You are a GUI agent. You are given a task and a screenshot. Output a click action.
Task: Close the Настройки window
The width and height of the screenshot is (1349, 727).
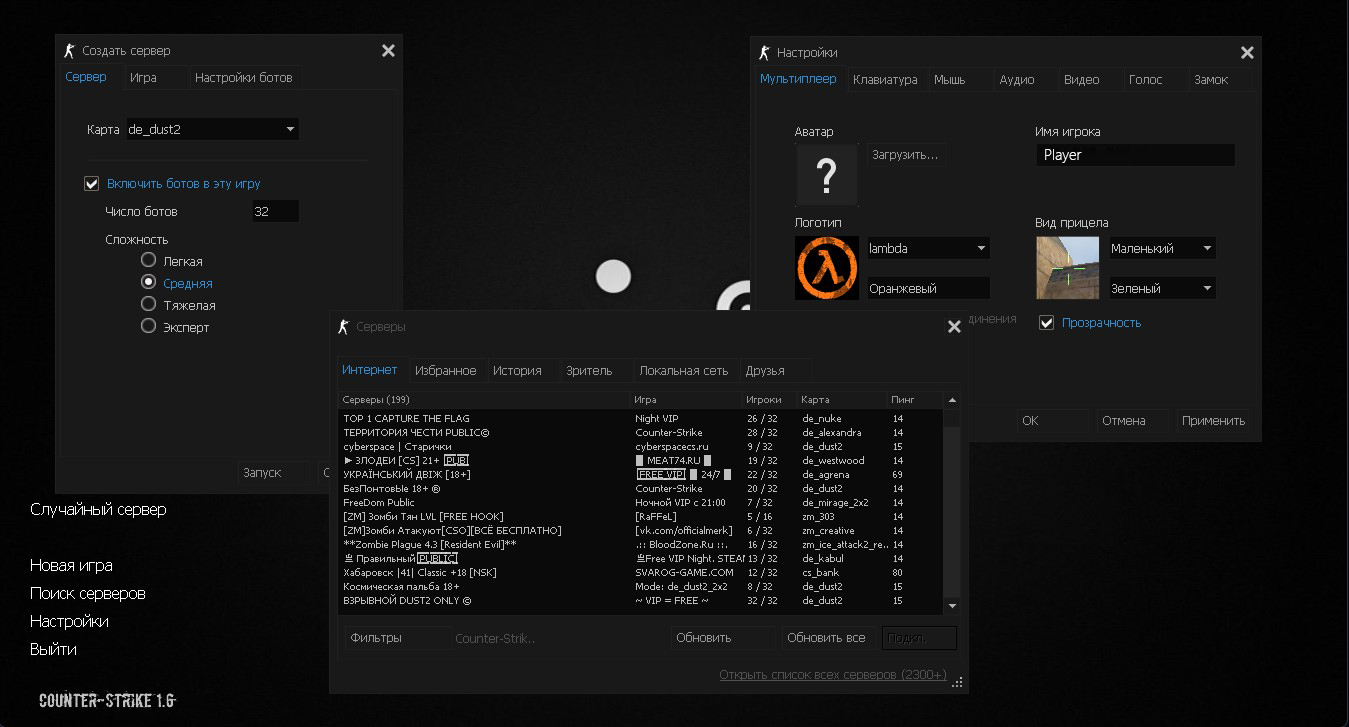pyautogui.click(x=1247, y=53)
